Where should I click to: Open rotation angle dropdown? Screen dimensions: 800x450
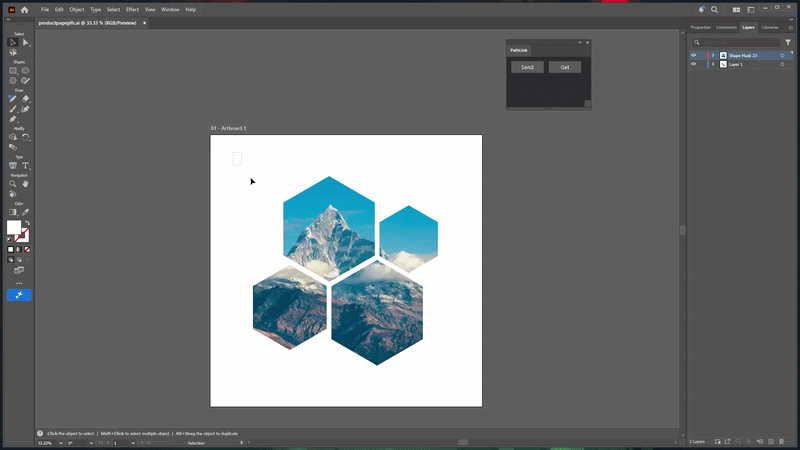(91, 443)
